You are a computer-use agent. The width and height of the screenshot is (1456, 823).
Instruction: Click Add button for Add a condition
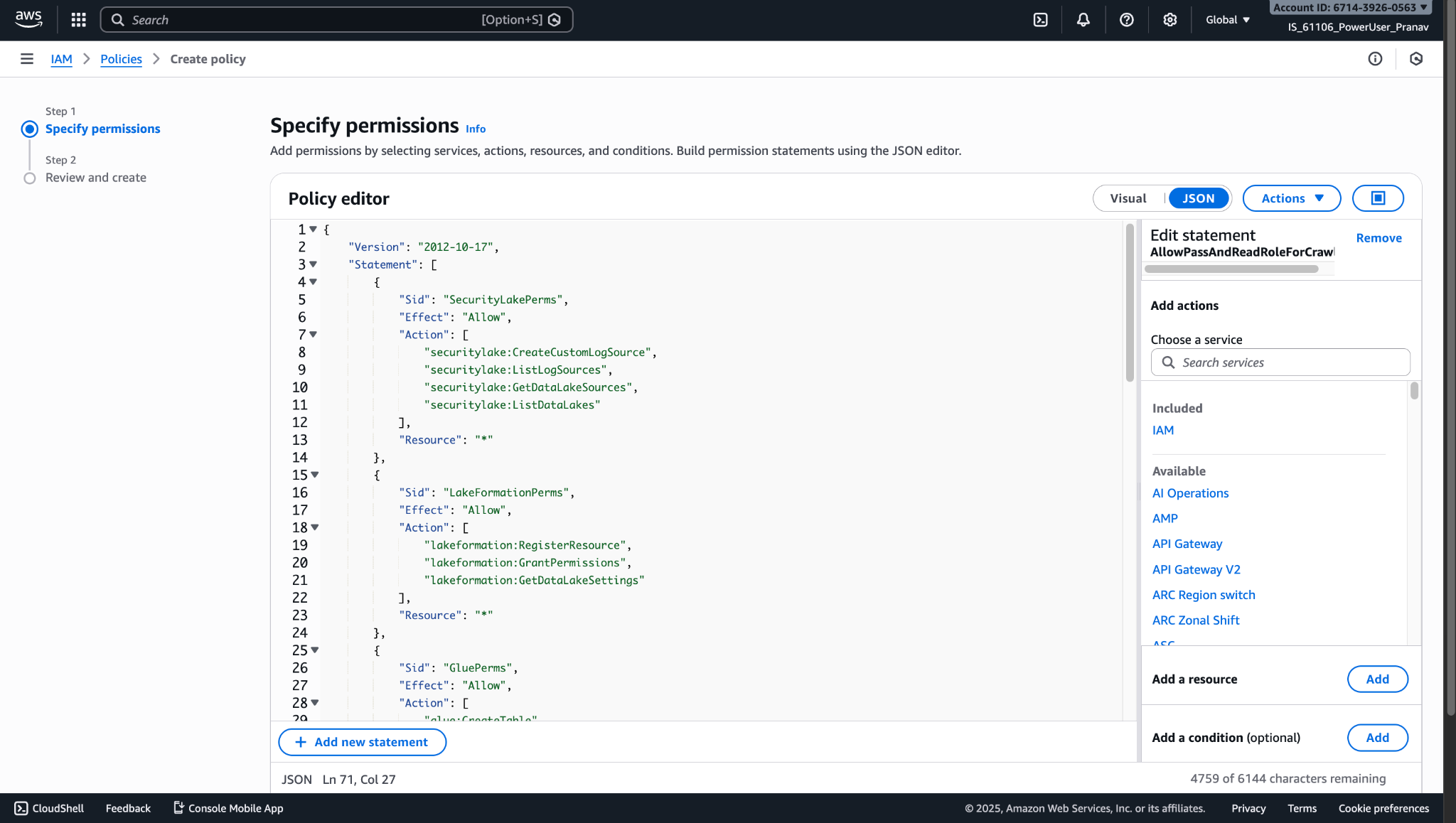1377,738
